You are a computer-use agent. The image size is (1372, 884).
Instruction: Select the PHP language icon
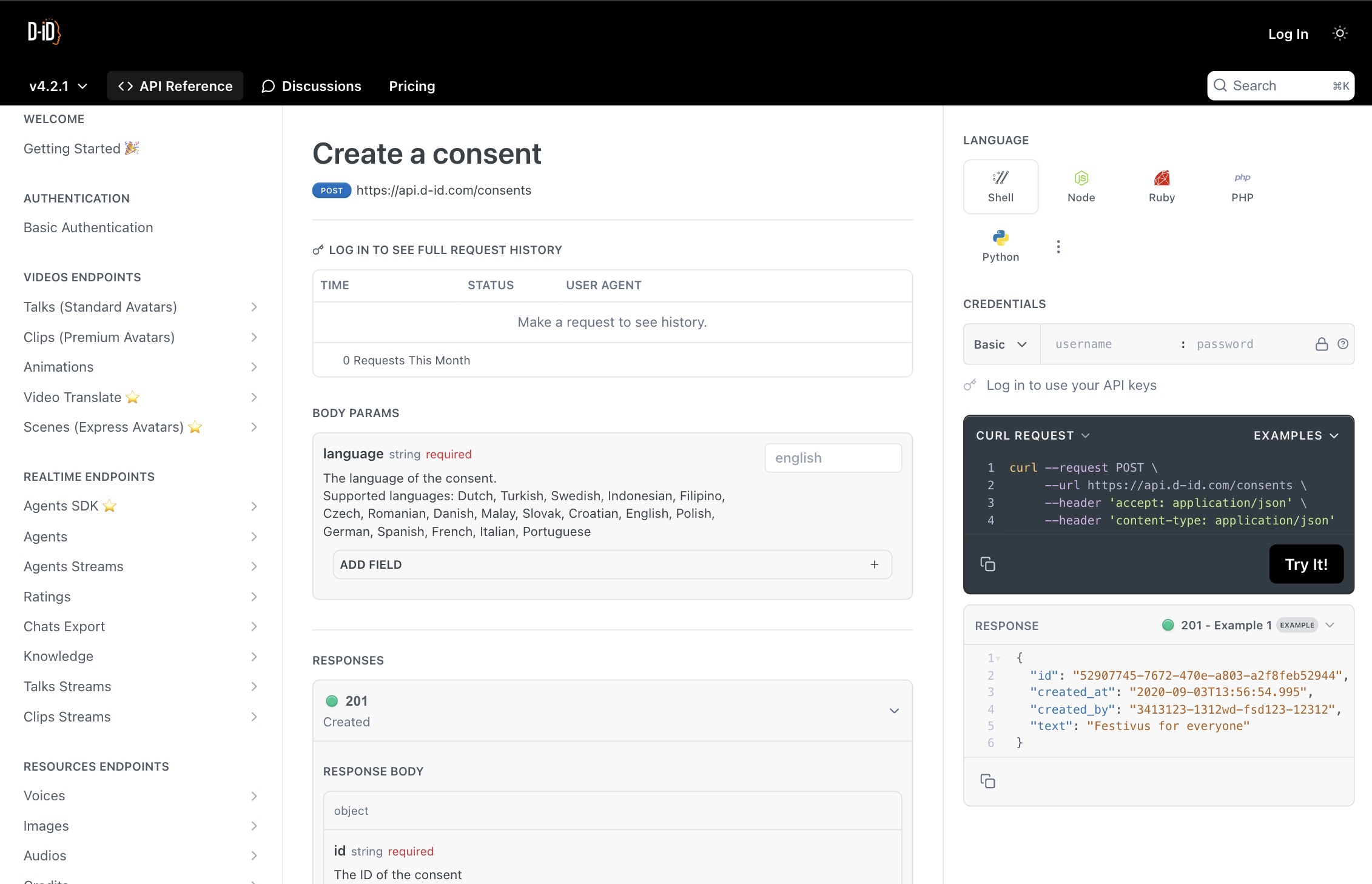[x=1242, y=187]
